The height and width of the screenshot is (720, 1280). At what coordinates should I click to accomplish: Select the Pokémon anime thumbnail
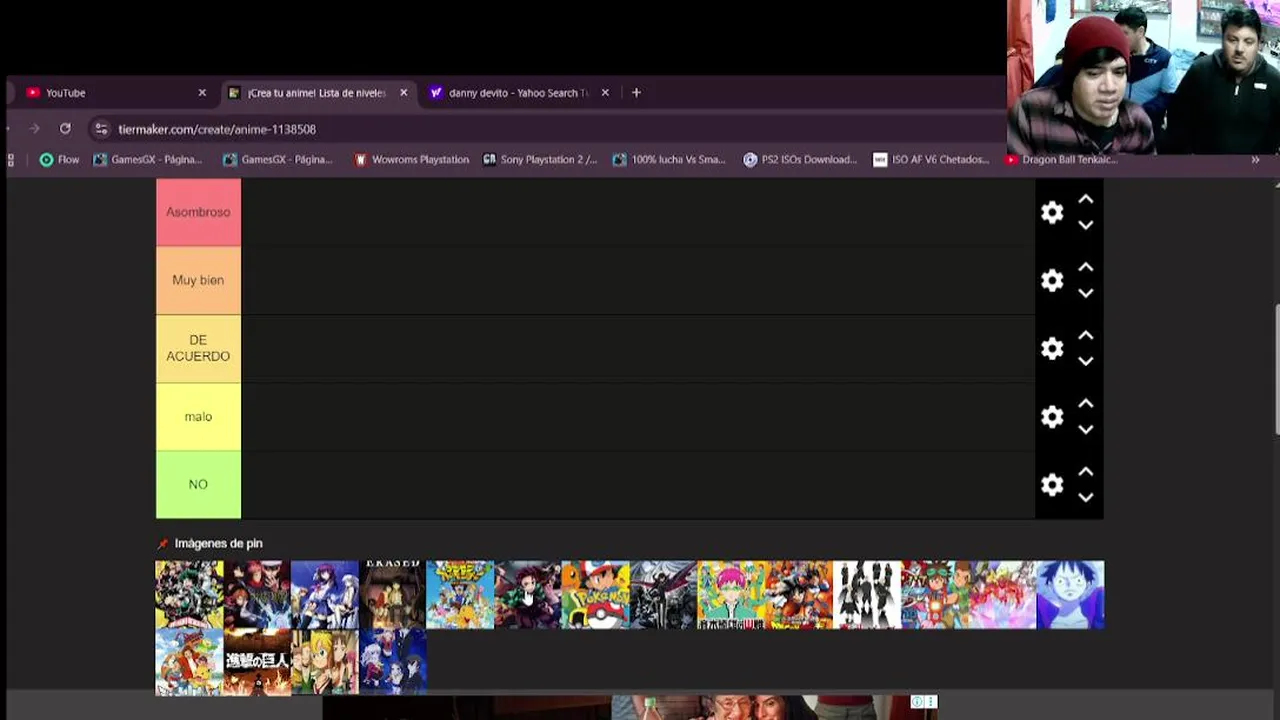[x=596, y=594]
